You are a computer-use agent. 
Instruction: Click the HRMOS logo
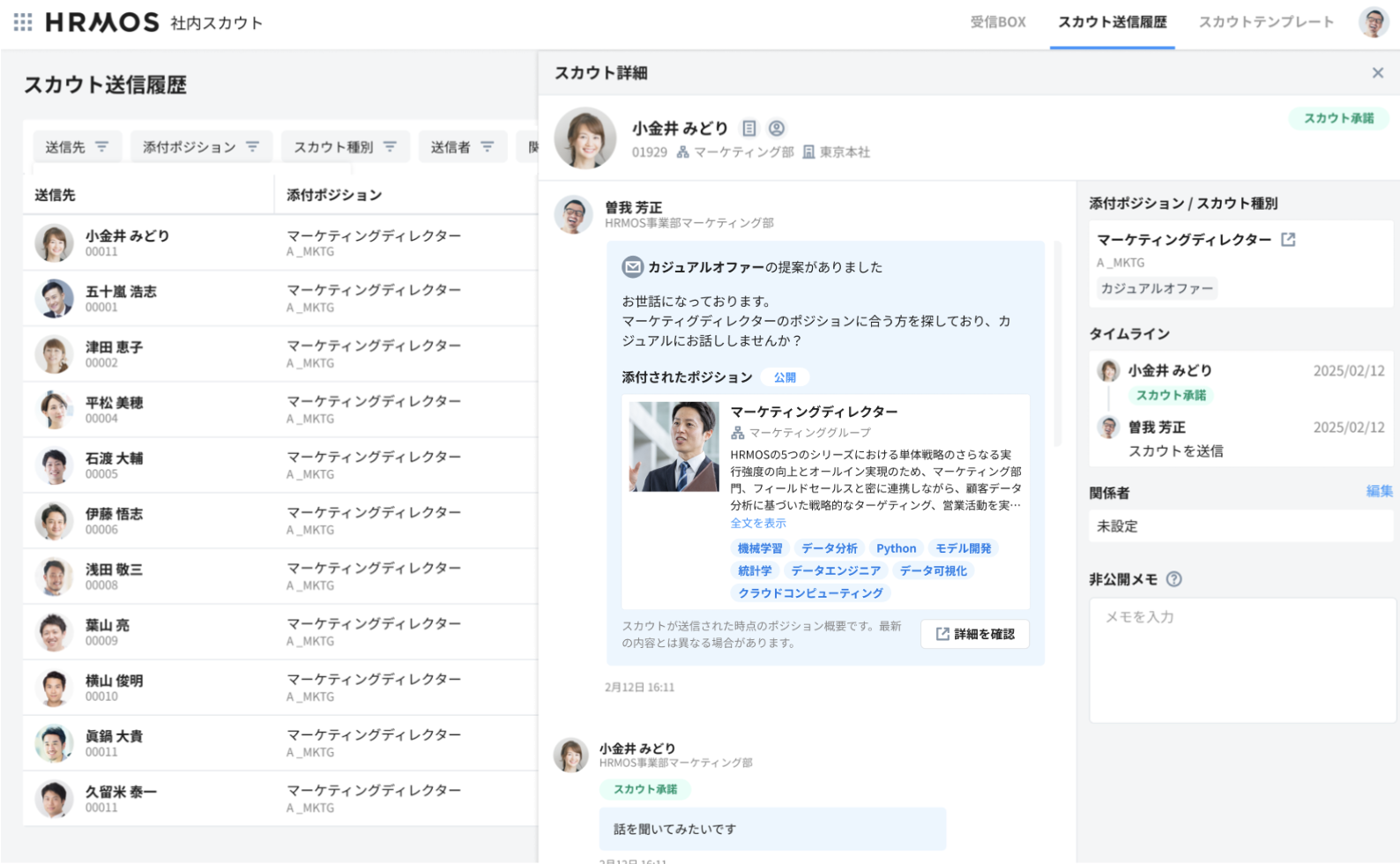click(102, 22)
